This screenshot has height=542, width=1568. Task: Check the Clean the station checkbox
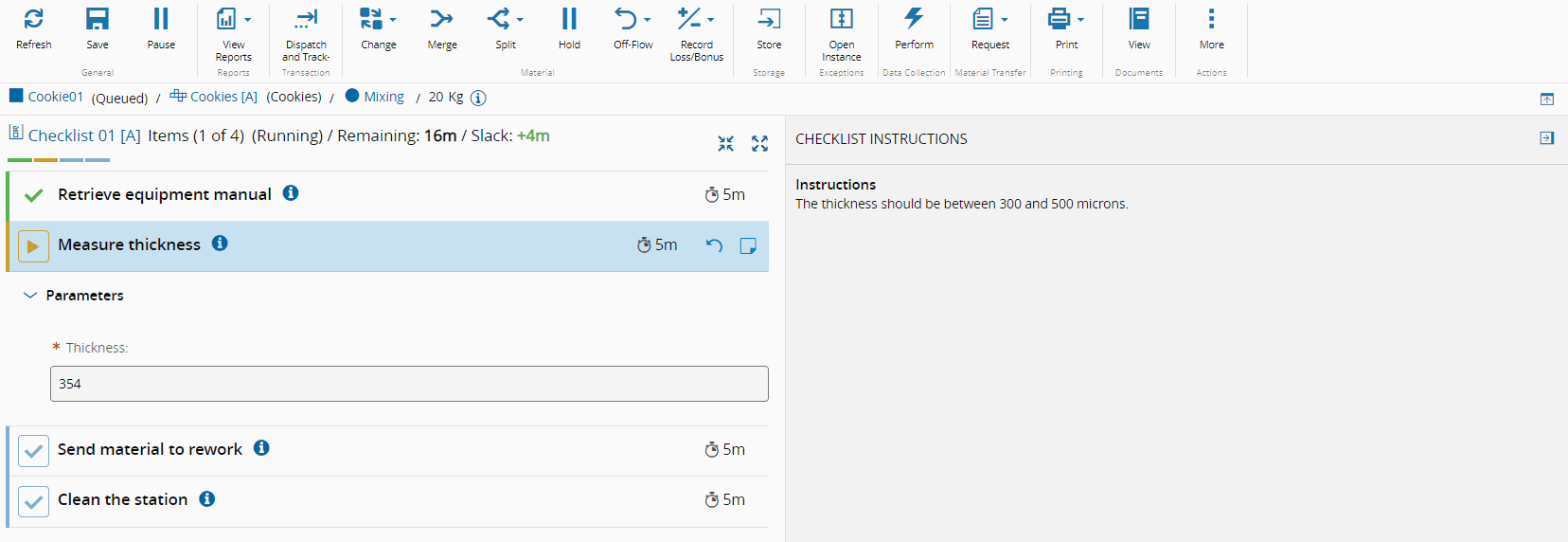(33, 501)
